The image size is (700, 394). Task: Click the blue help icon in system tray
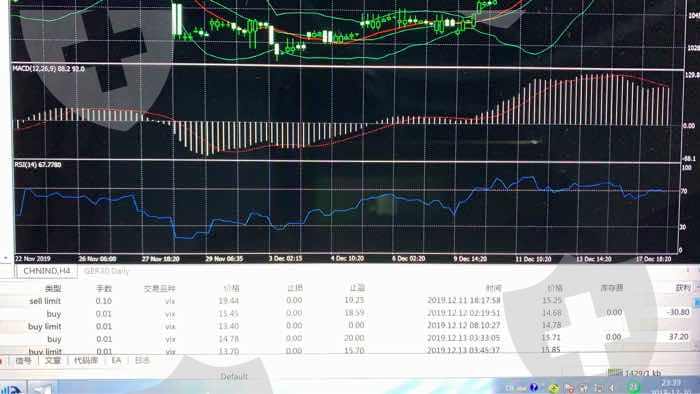[533, 387]
